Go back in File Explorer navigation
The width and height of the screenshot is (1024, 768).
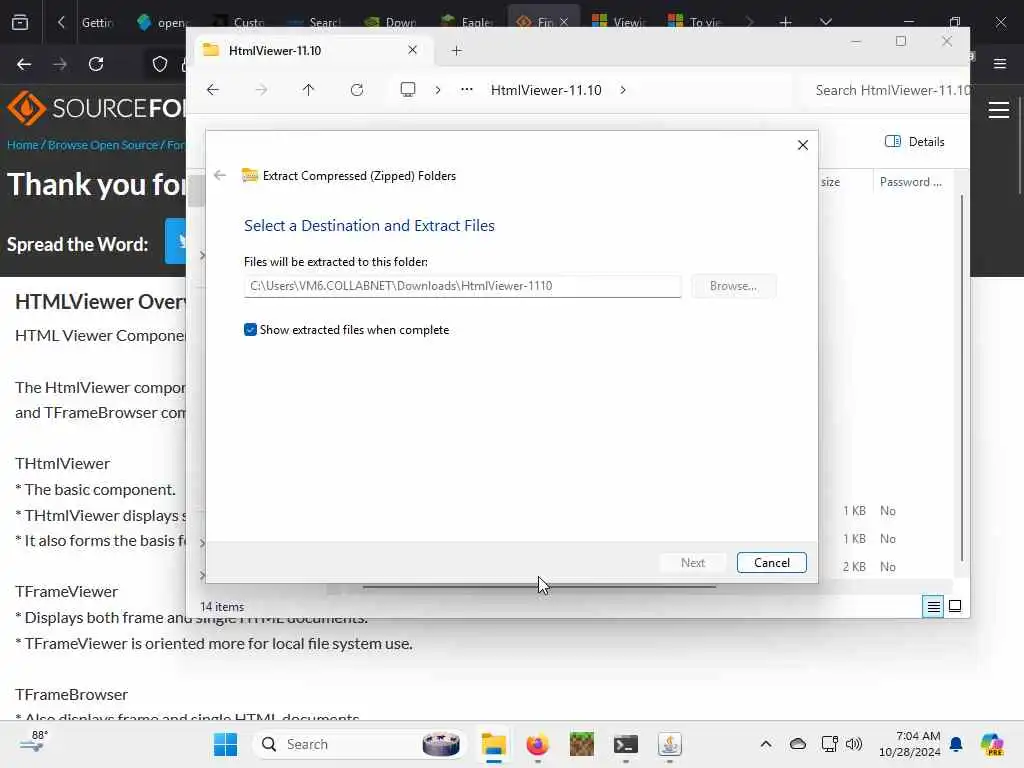213,90
